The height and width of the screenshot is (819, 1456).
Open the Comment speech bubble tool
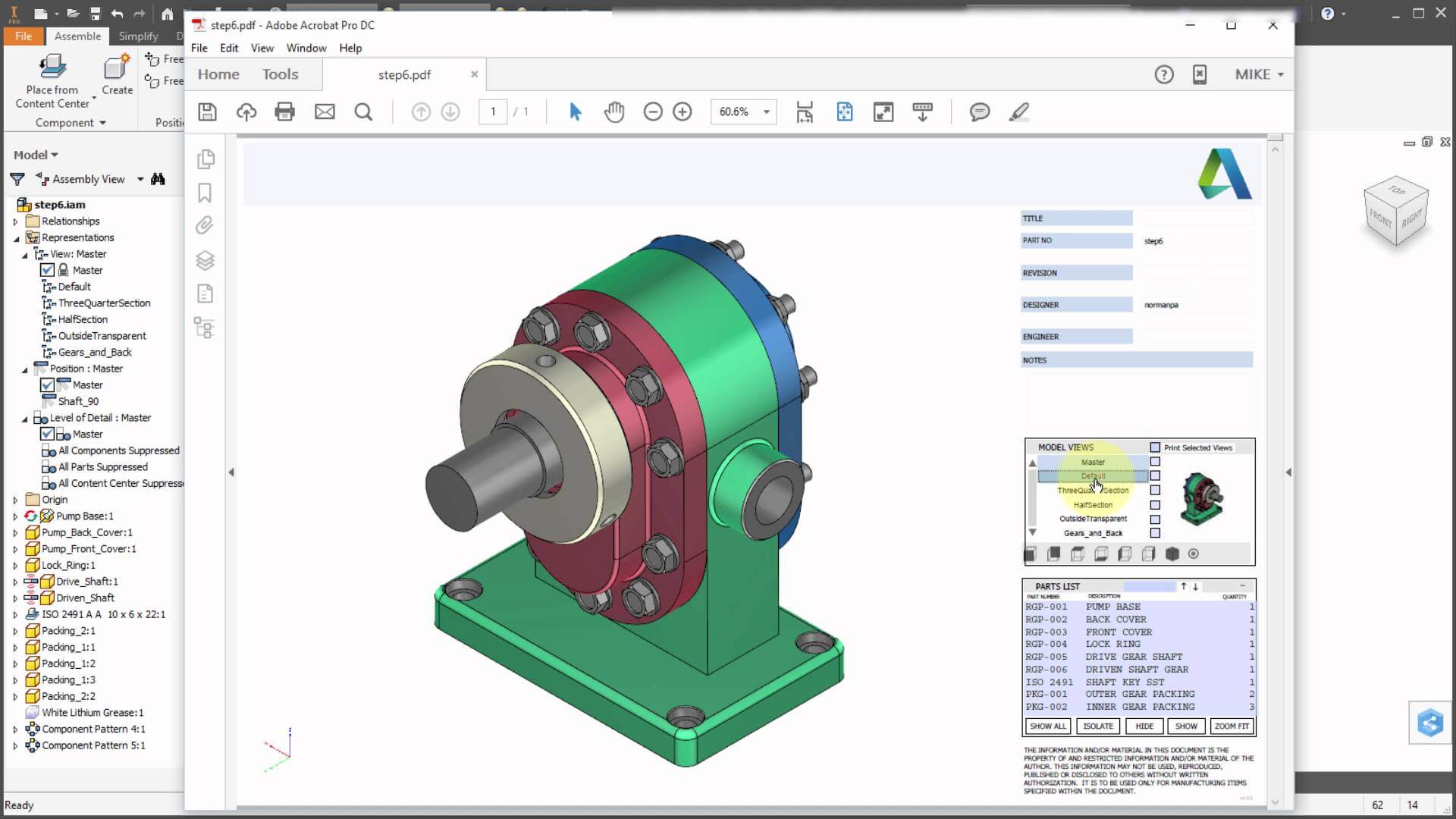979,112
